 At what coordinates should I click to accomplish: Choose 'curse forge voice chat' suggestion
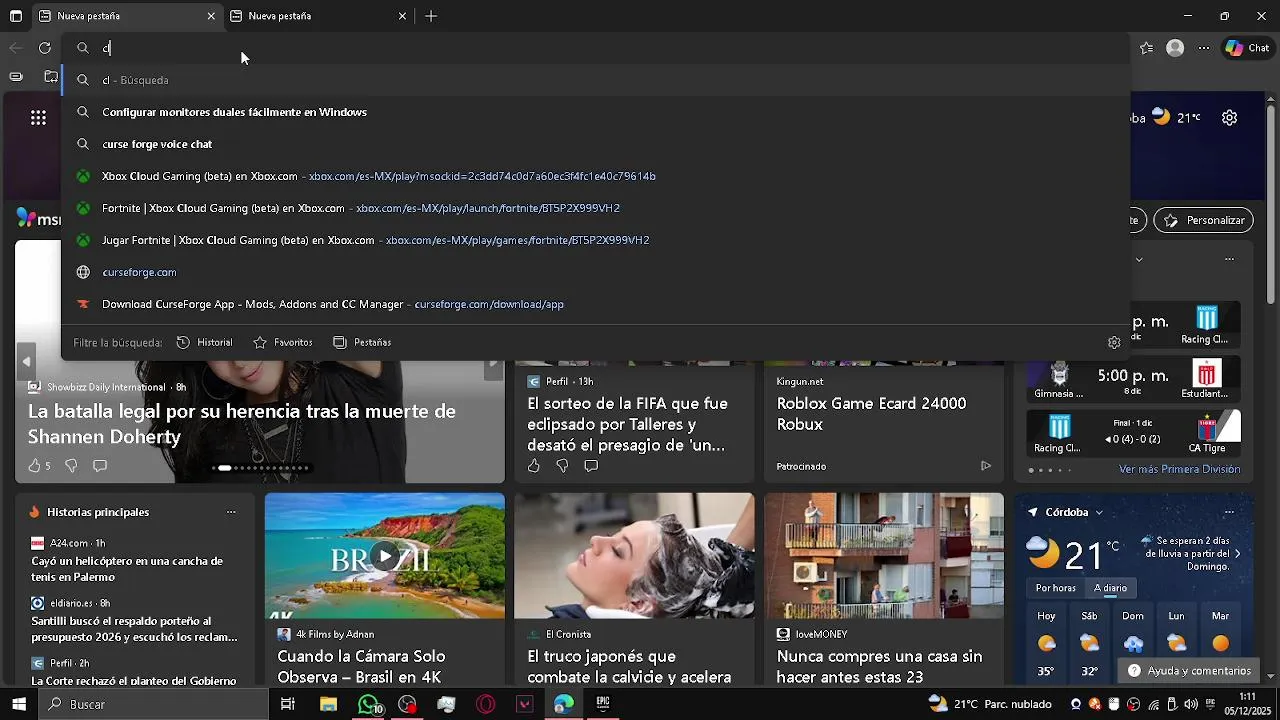pyautogui.click(x=596, y=144)
